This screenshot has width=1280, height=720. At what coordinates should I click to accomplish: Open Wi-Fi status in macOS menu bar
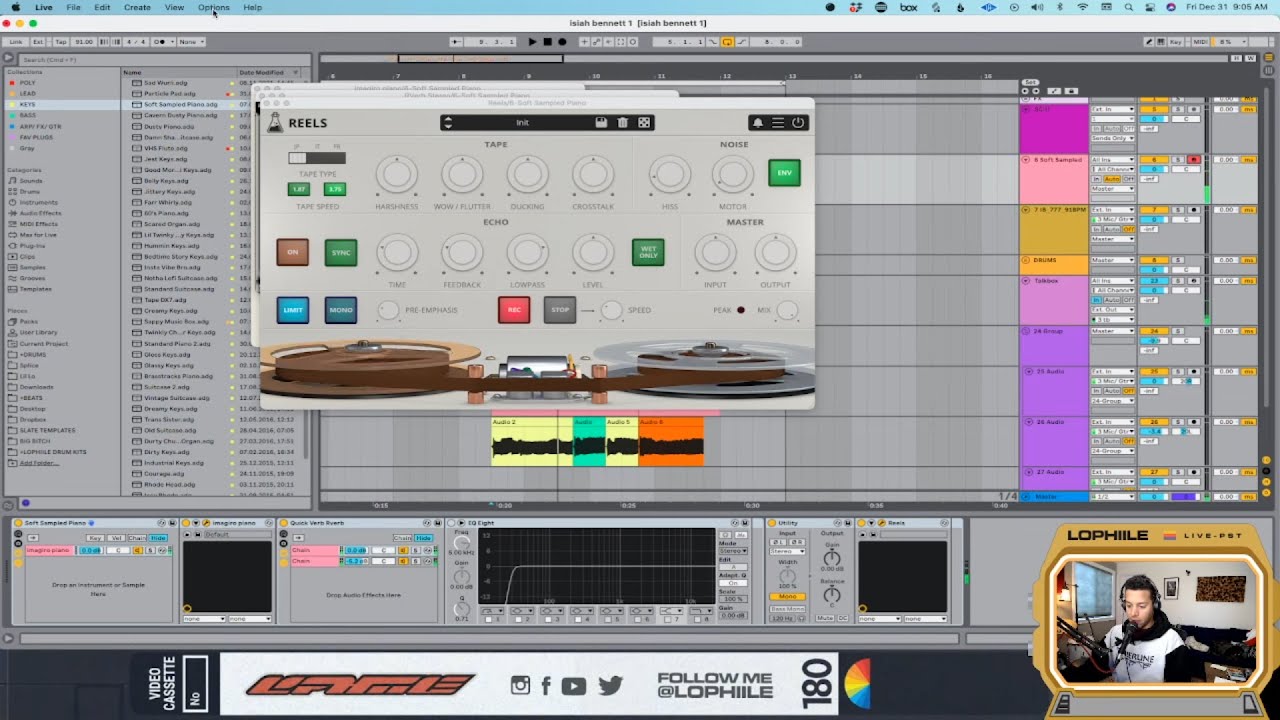1082,7
